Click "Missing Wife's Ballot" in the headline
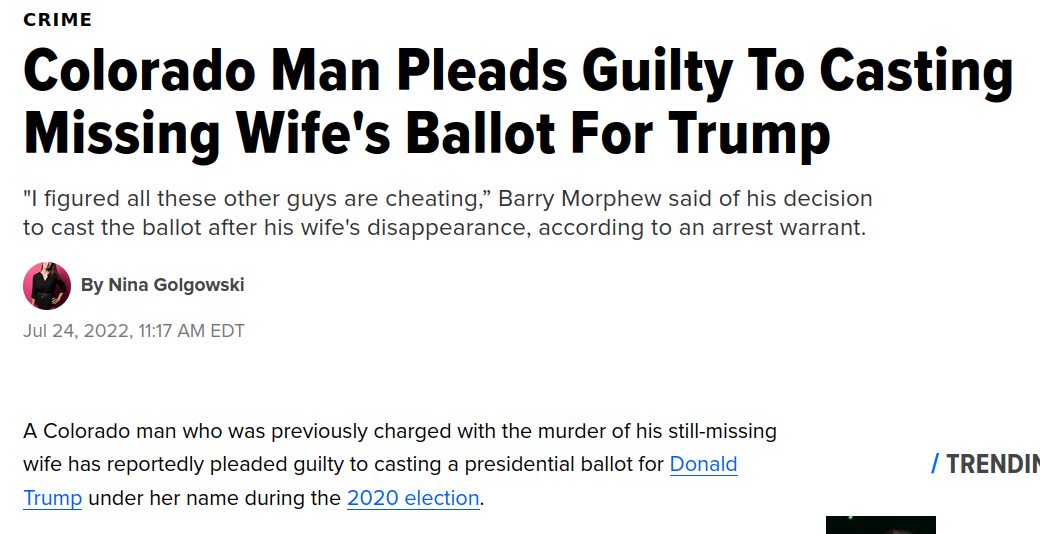The width and height of the screenshot is (1040, 534). pyautogui.click(x=289, y=133)
